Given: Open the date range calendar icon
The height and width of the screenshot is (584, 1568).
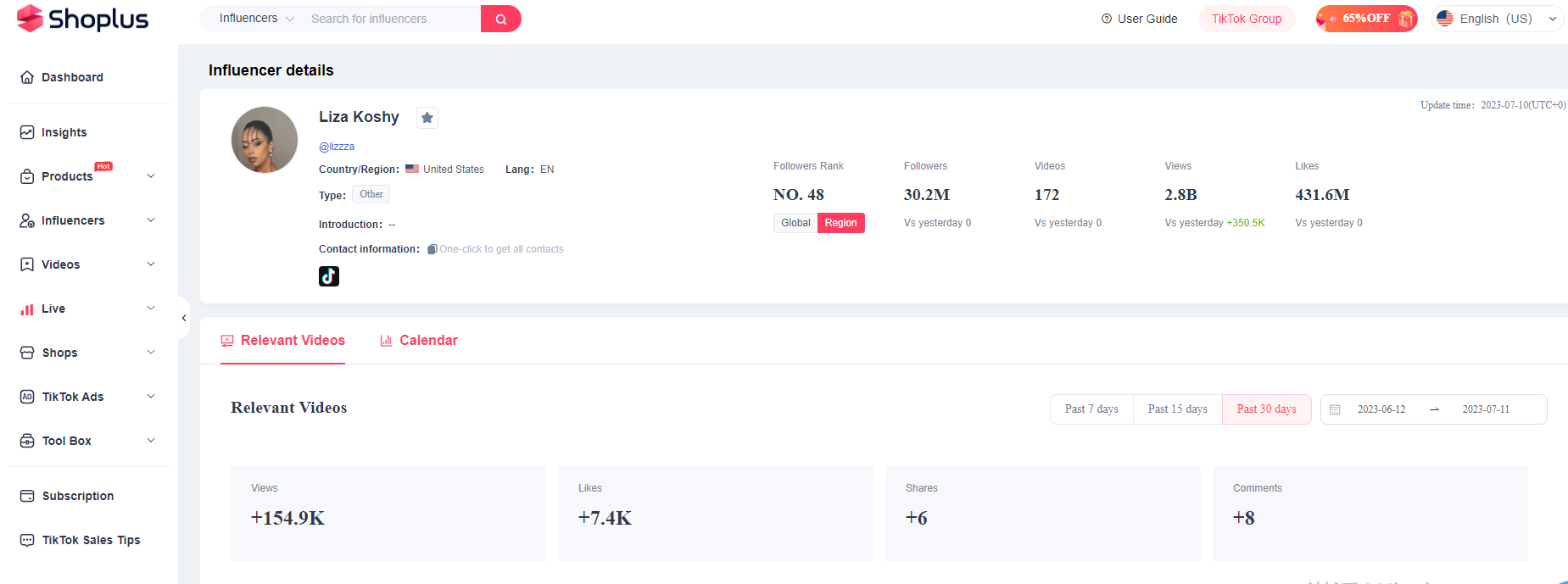Looking at the screenshot, I should click(1335, 409).
